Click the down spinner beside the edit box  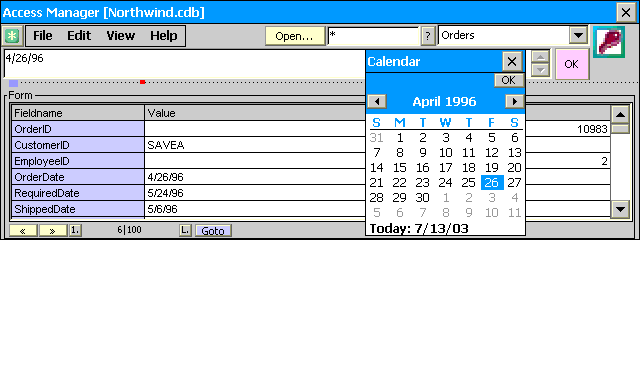pyautogui.click(x=540, y=70)
